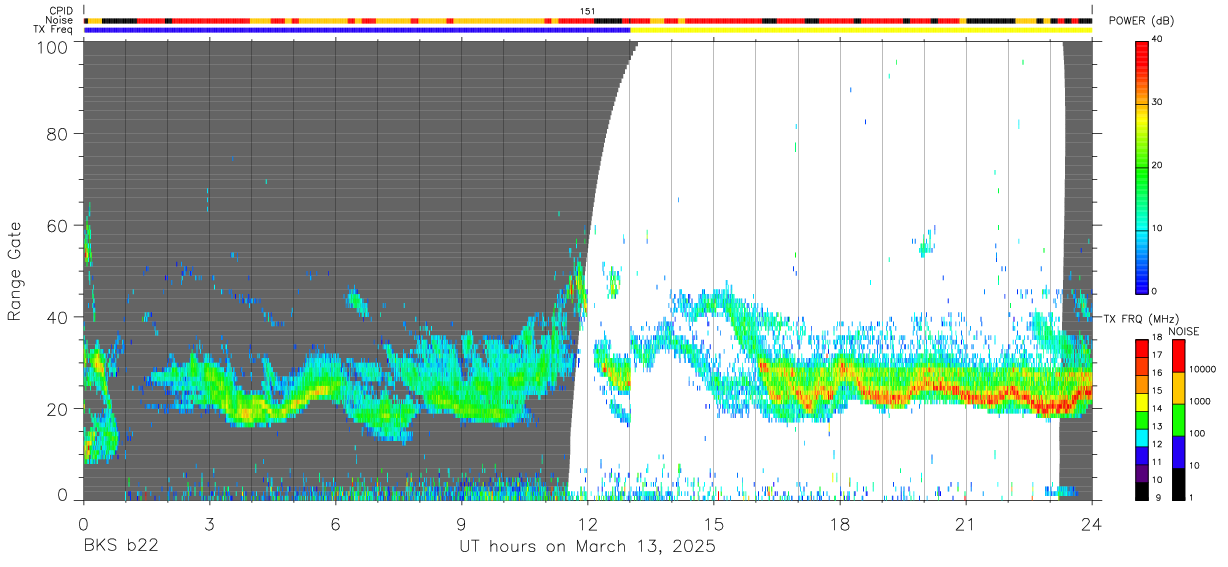Click y-axis tick label '100'
Image resolution: width=1228 pixels, height=567 pixels.
[x=53, y=46]
